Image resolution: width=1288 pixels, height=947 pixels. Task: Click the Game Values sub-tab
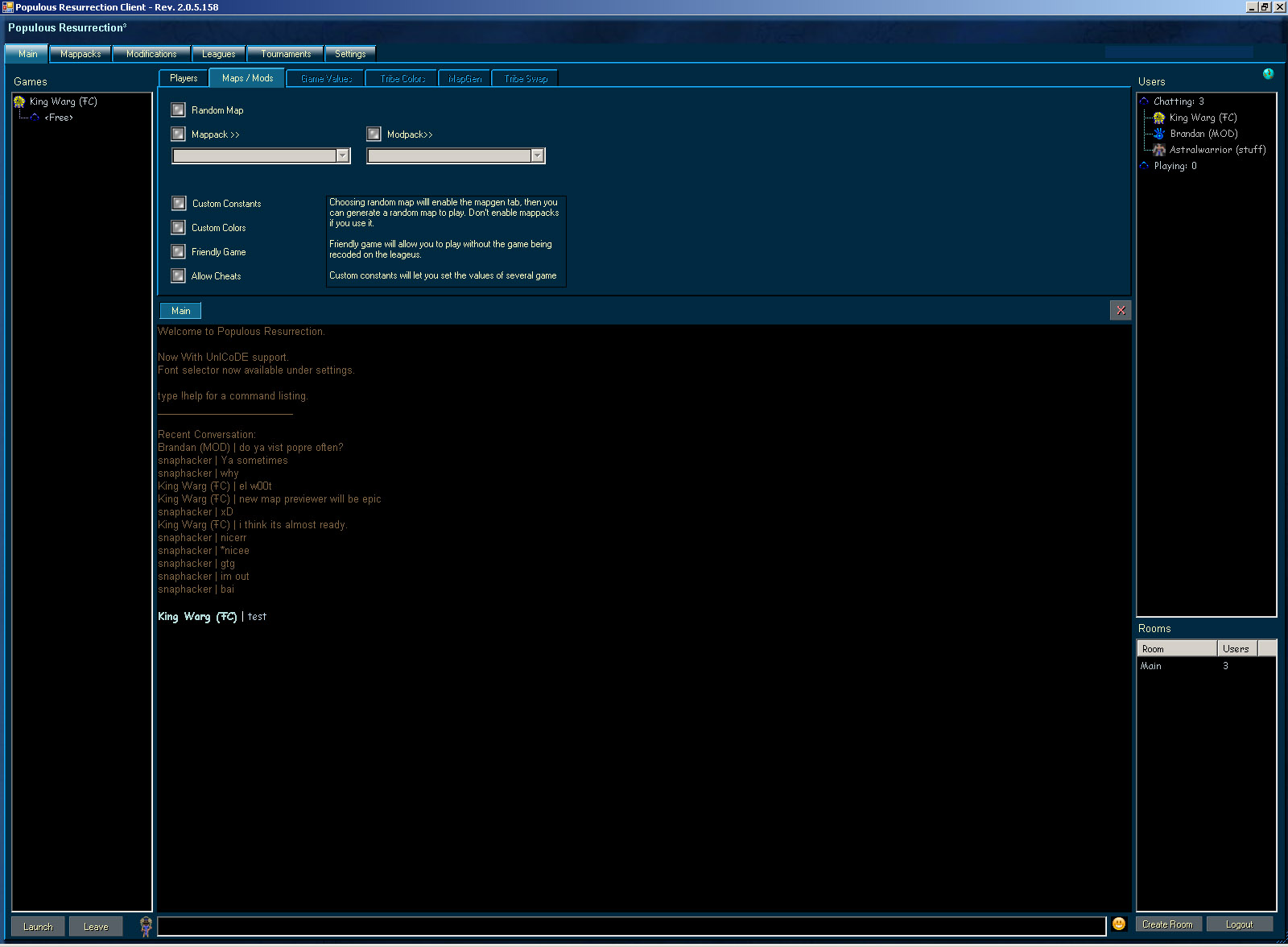326,79
